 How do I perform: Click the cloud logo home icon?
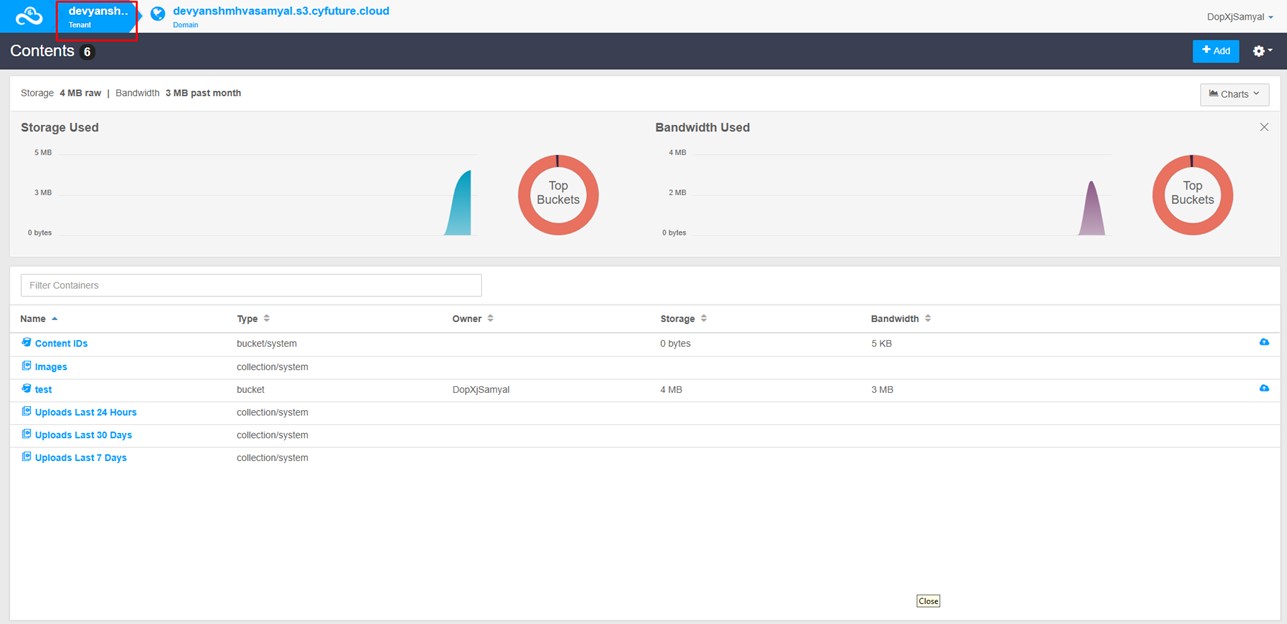tap(28, 16)
